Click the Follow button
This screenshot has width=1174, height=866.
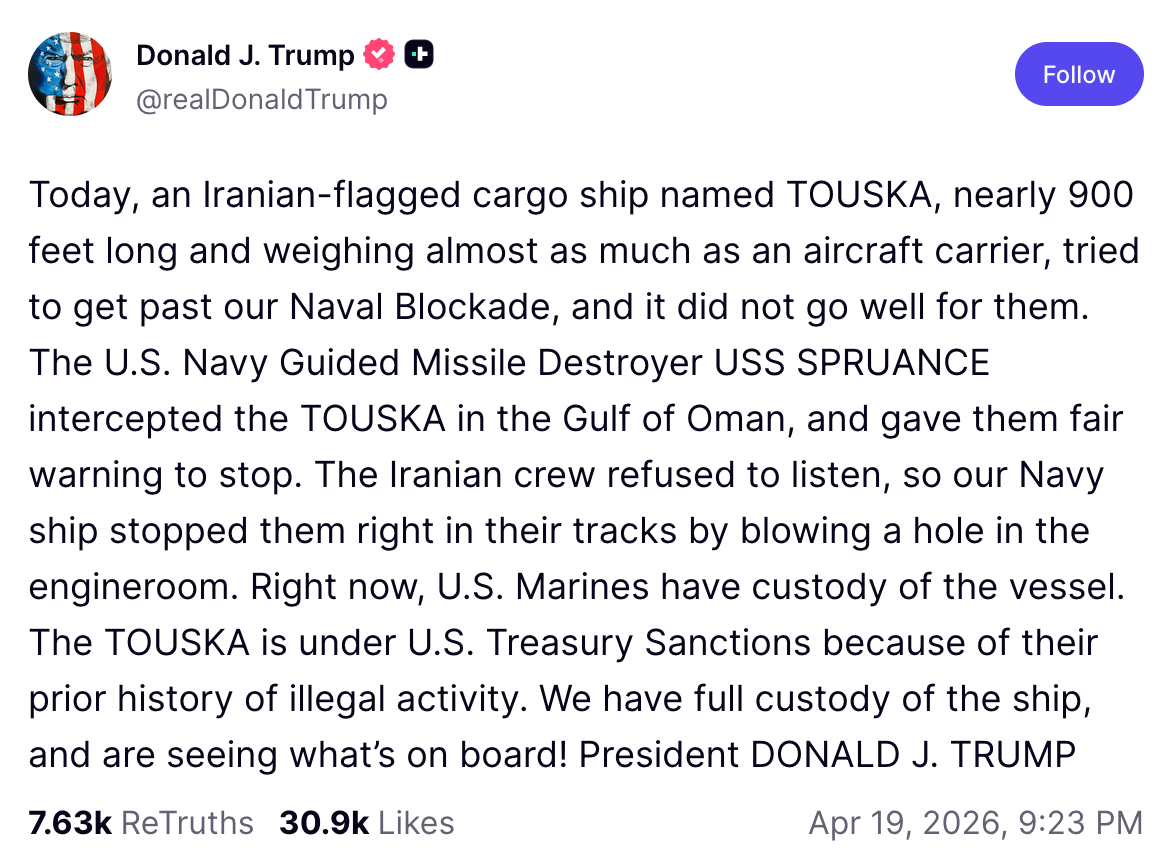[1078, 74]
